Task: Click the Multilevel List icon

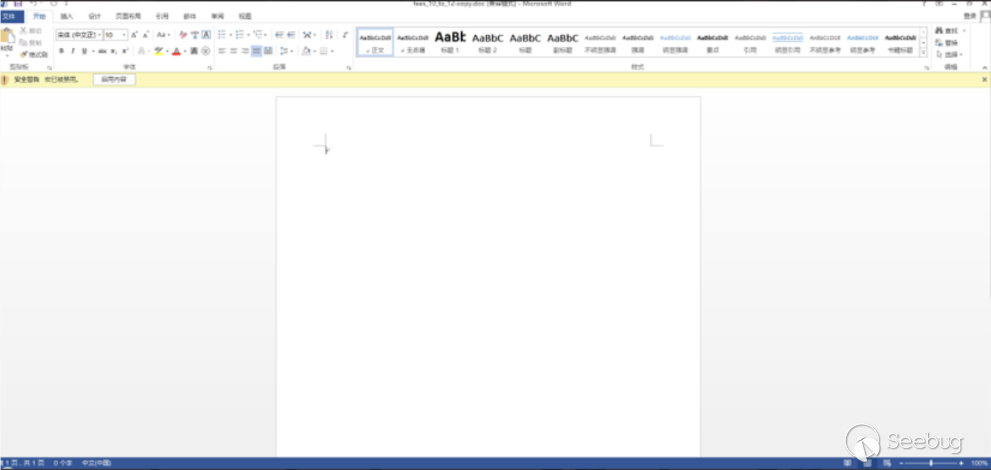Action: click(x=257, y=35)
